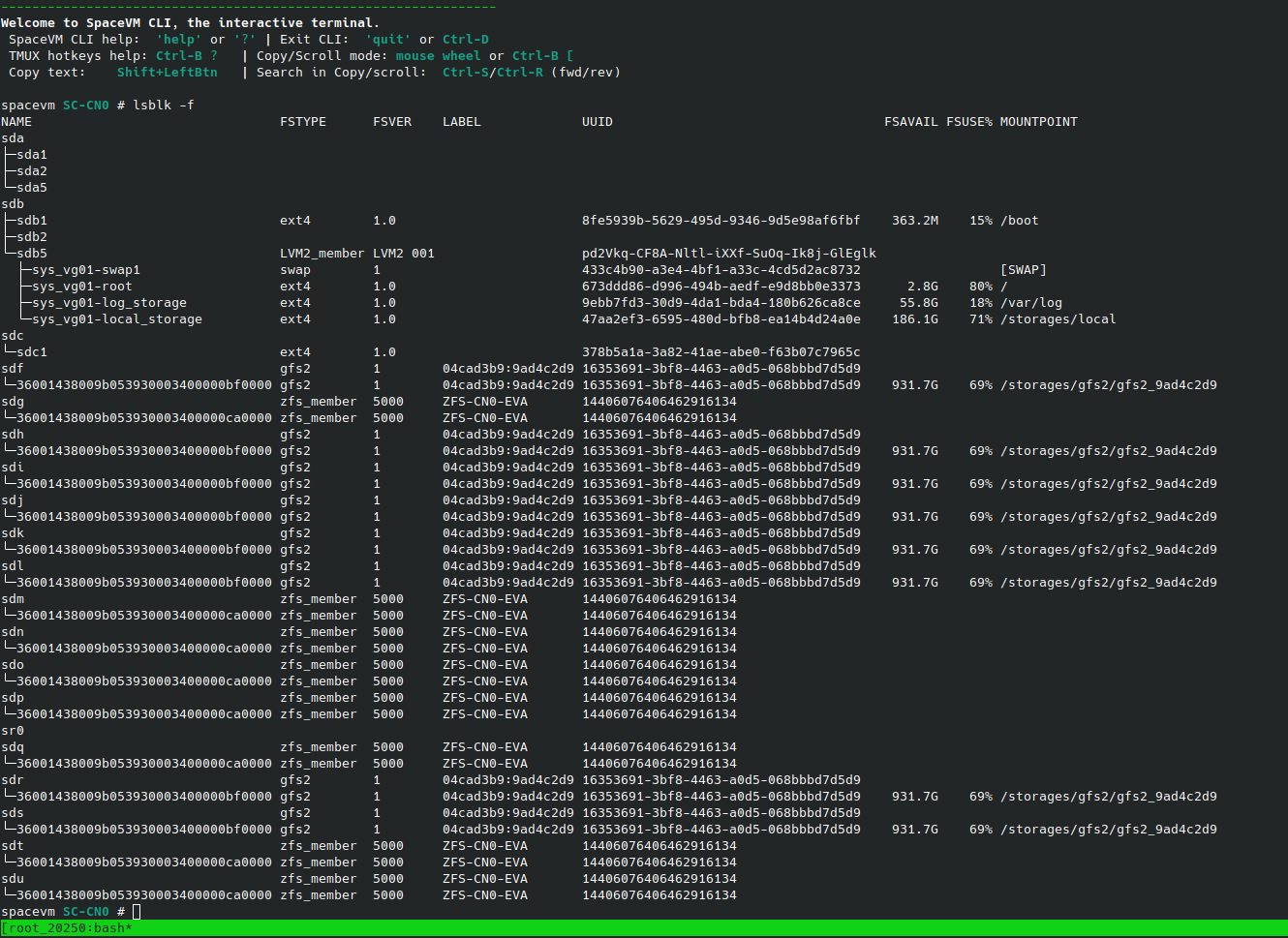Screen dimensions: 1288x938
Task: Click the sys_vg01-log_storage volume entry
Action: 108,303
